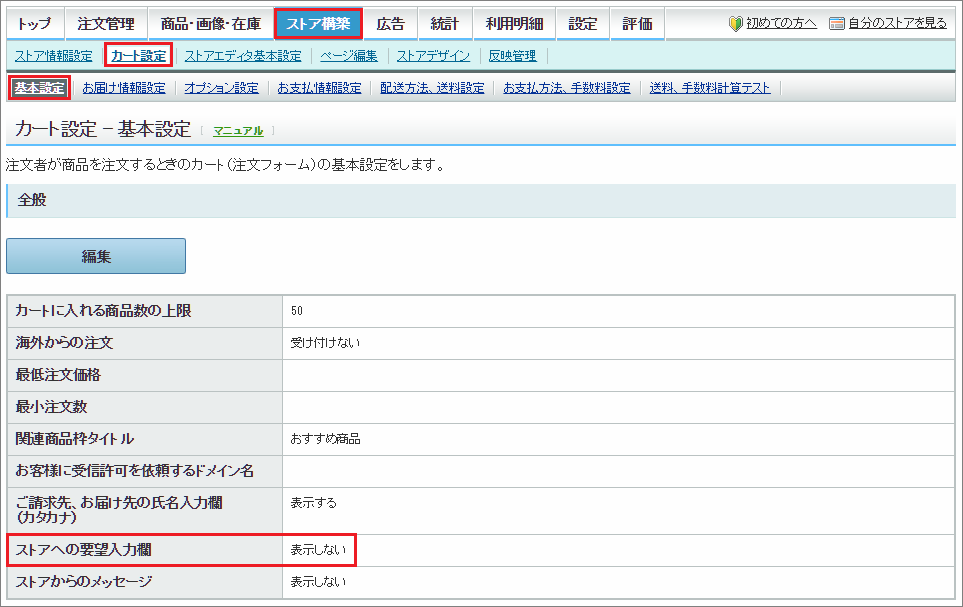The image size is (963, 607).
Task: Click the 受け付けない value
Action: click(x=325, y=343)
